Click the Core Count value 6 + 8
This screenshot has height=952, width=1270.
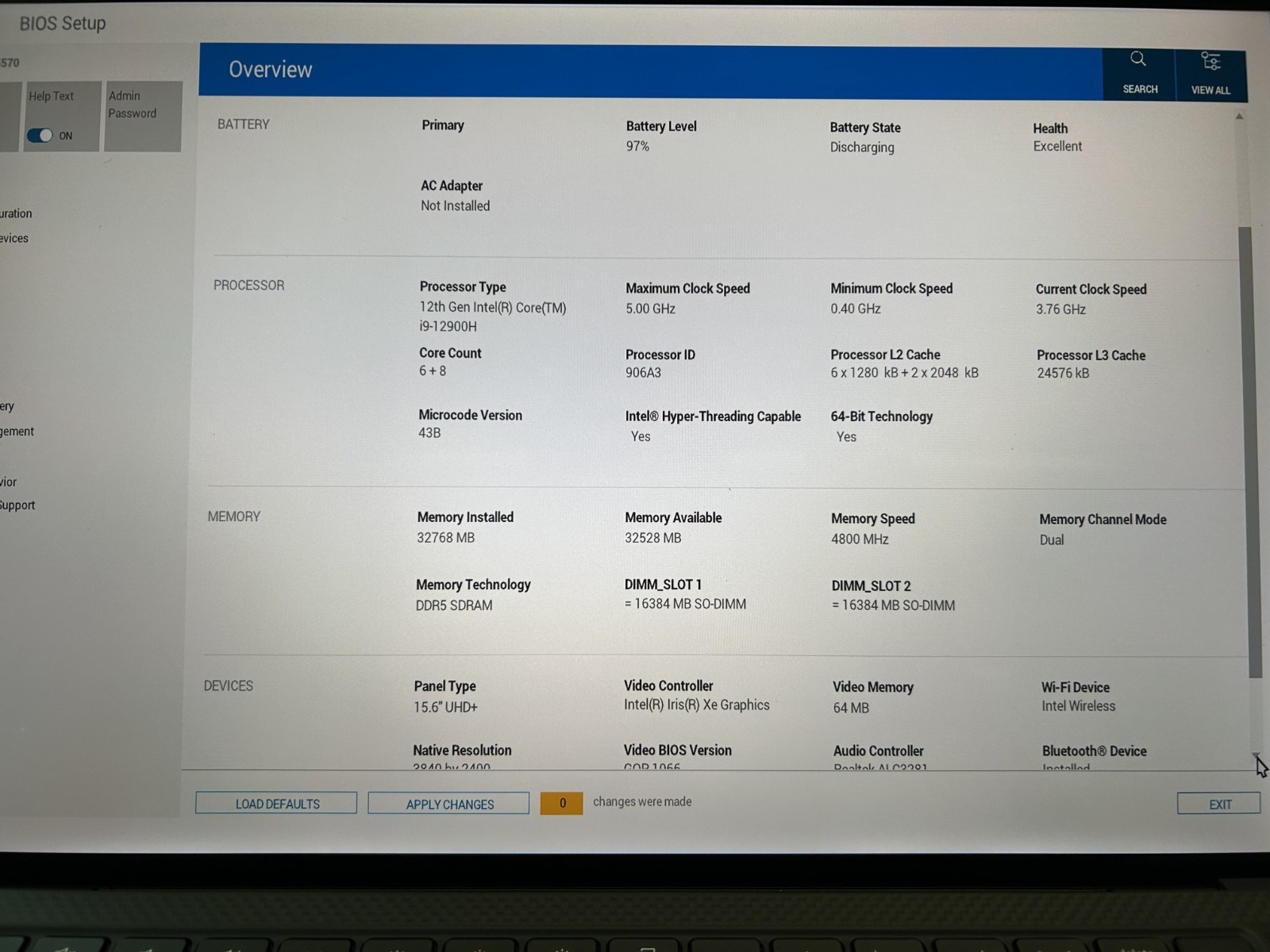tap(433, 371)
